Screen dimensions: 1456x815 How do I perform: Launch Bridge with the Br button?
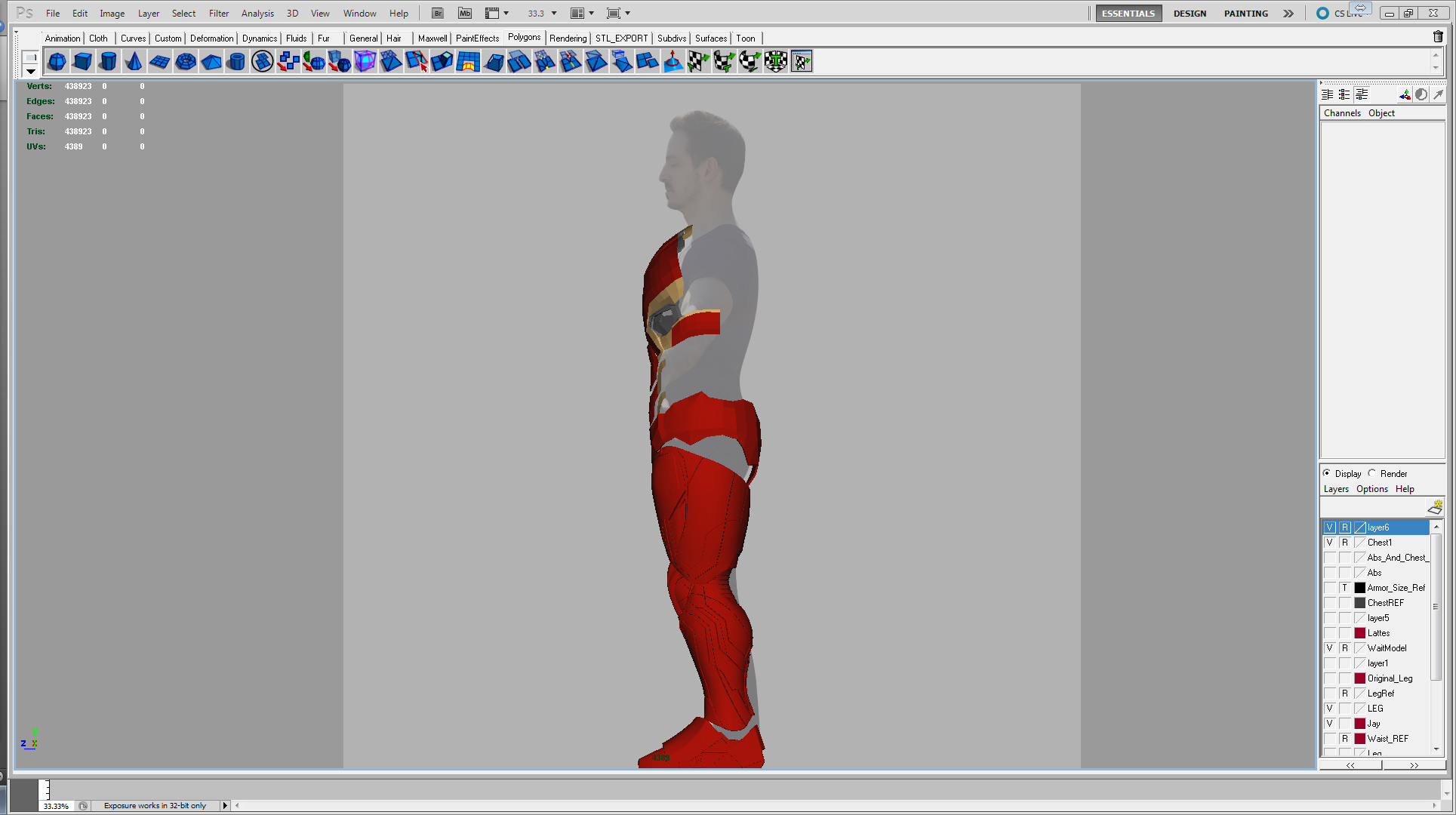click(438, 14)
